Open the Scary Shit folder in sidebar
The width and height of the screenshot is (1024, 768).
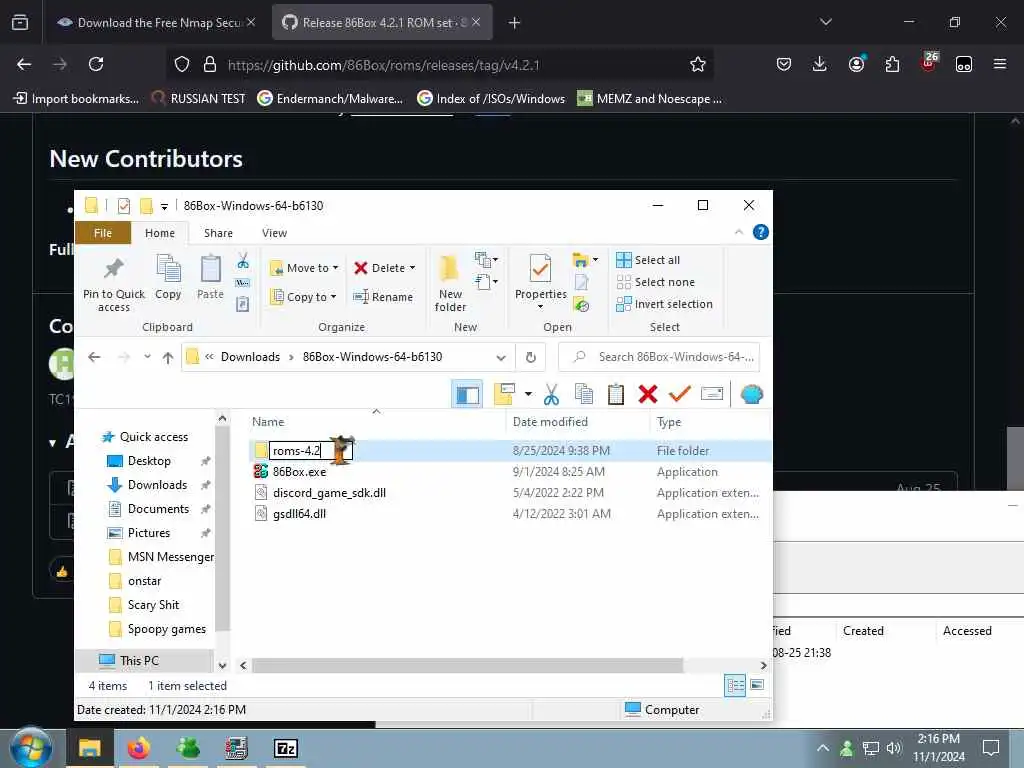[153, 605]
